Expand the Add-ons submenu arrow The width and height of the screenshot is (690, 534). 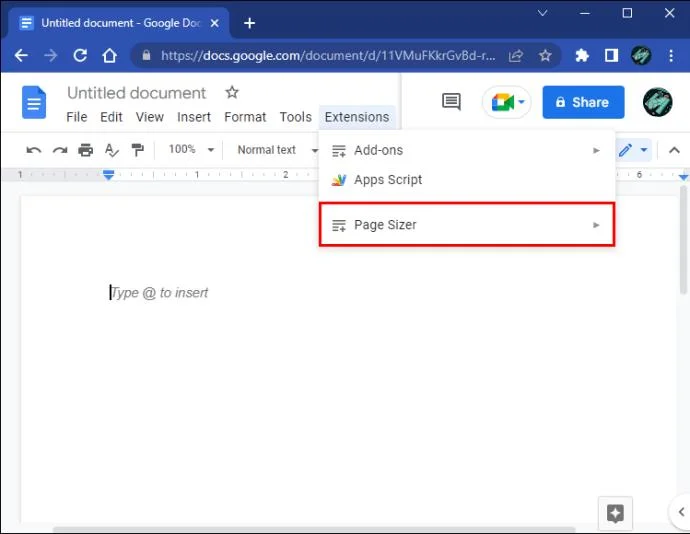click(x=596, y=151)
